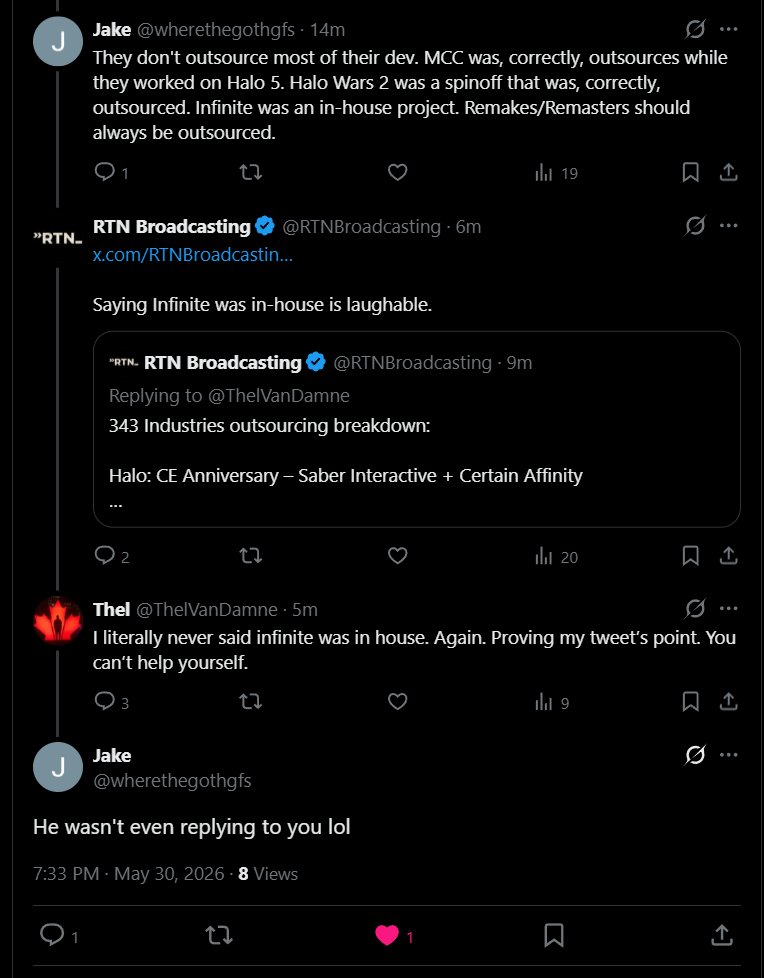
Task: Bookmark main tweet at the bottom action bar
Action: (x=554, y=935)
